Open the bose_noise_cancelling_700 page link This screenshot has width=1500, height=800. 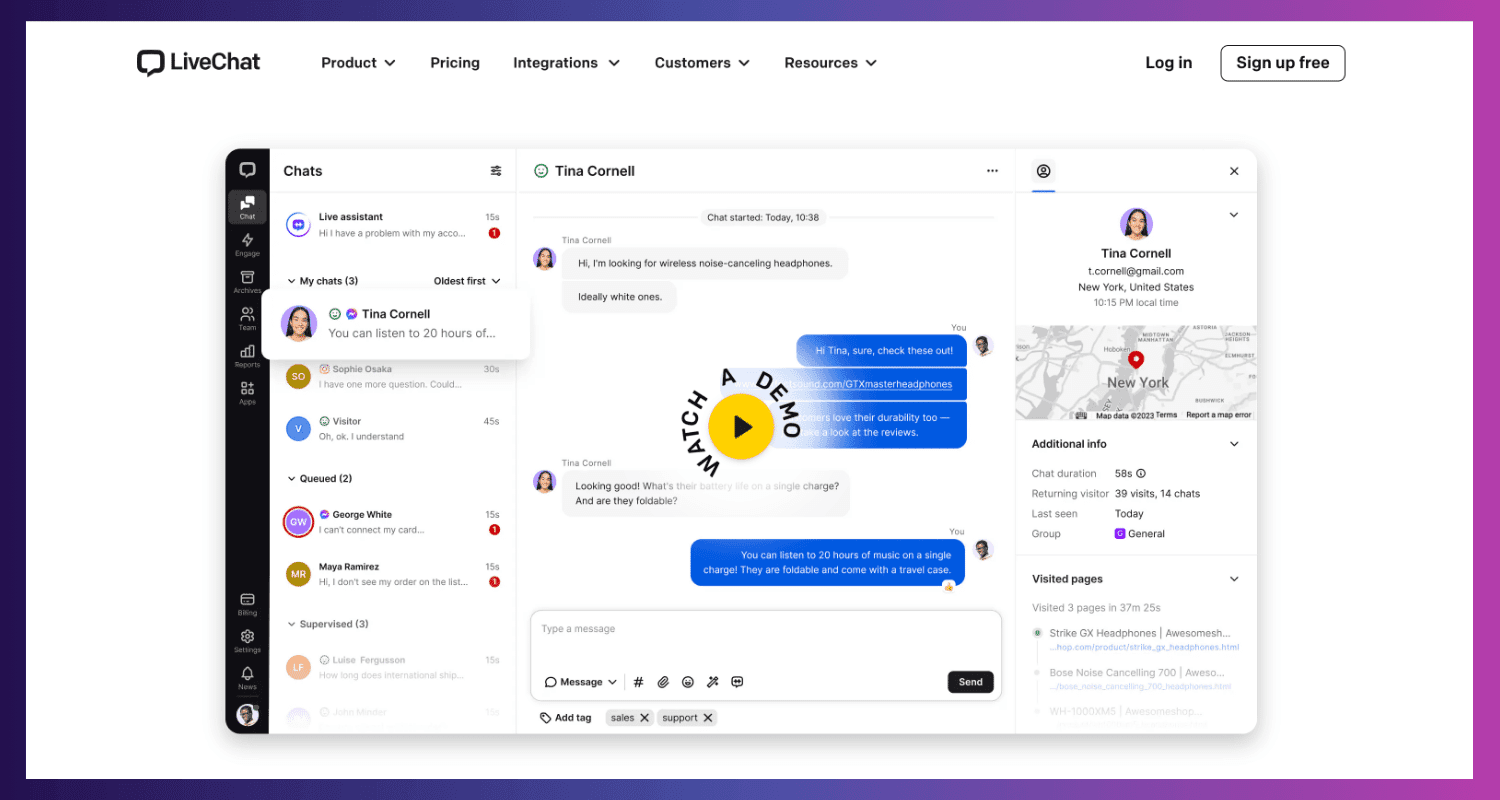pyautogui.click(x=1140, y=687)
